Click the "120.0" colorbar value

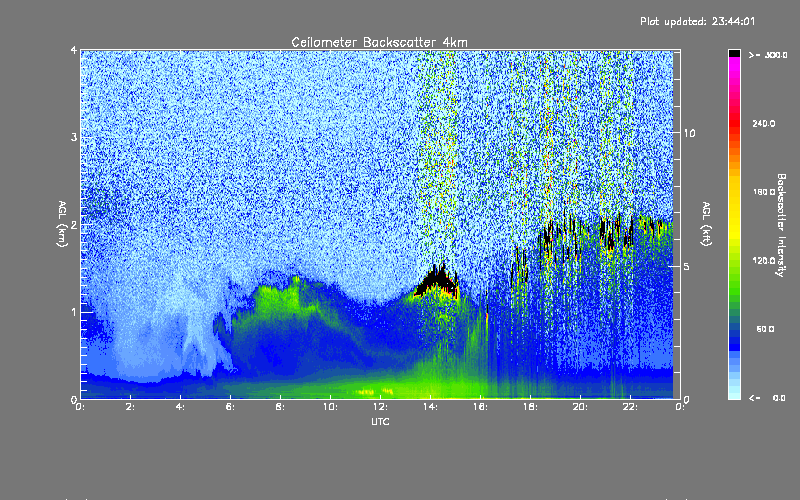(x=764, y=261)
